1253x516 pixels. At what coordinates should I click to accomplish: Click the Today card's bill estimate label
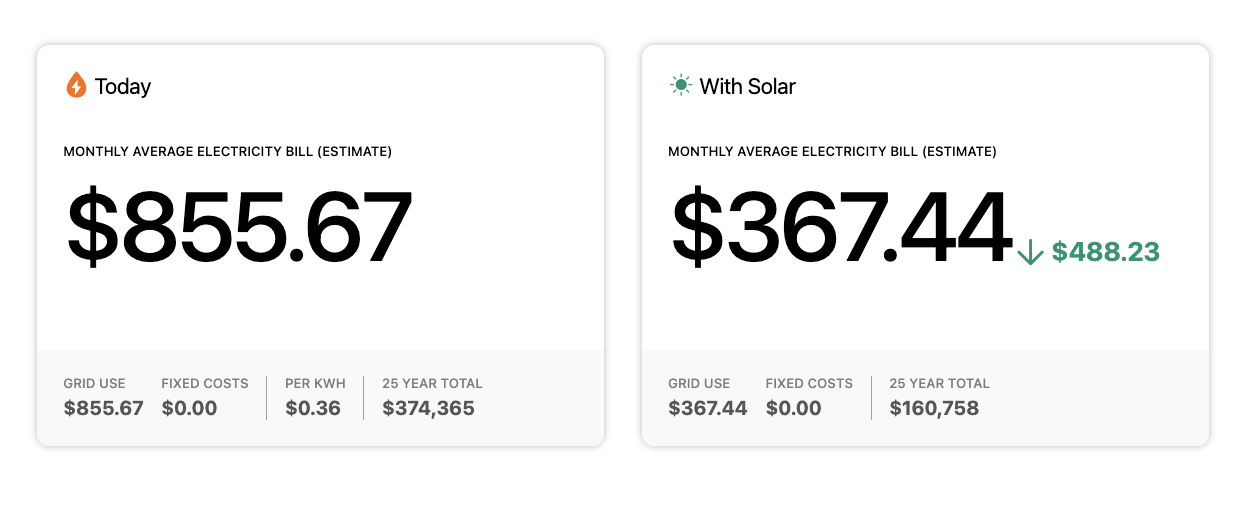tap(228, 152)
